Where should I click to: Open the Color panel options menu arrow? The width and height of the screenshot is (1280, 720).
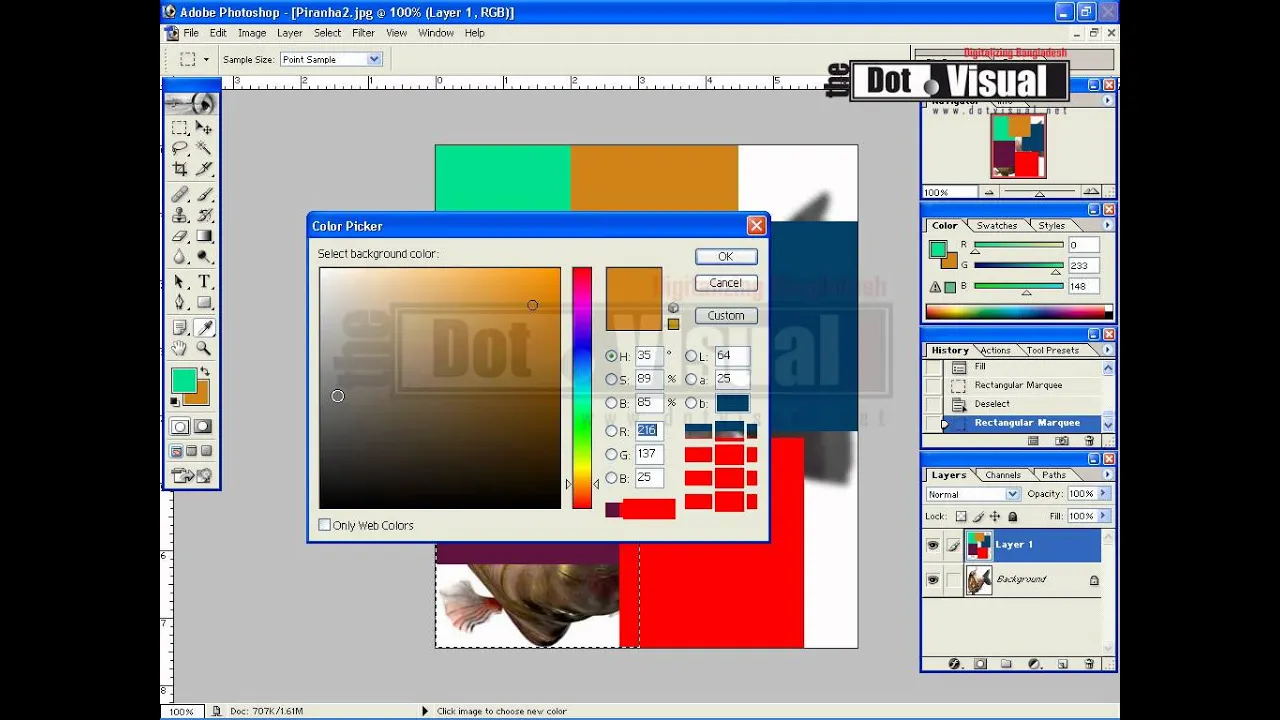1107,226
